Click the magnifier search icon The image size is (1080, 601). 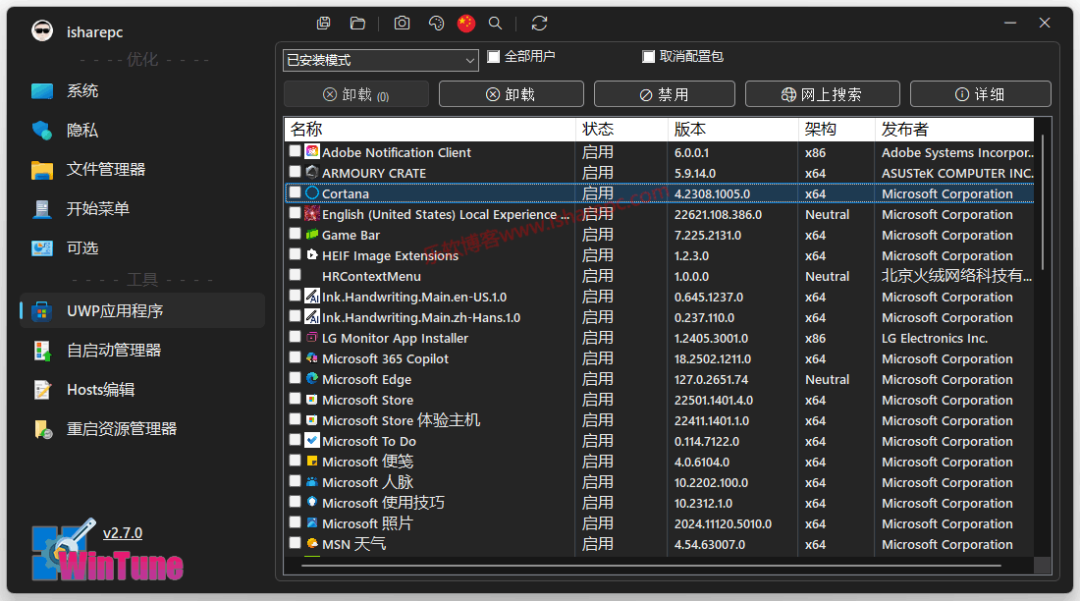point(495,23)
